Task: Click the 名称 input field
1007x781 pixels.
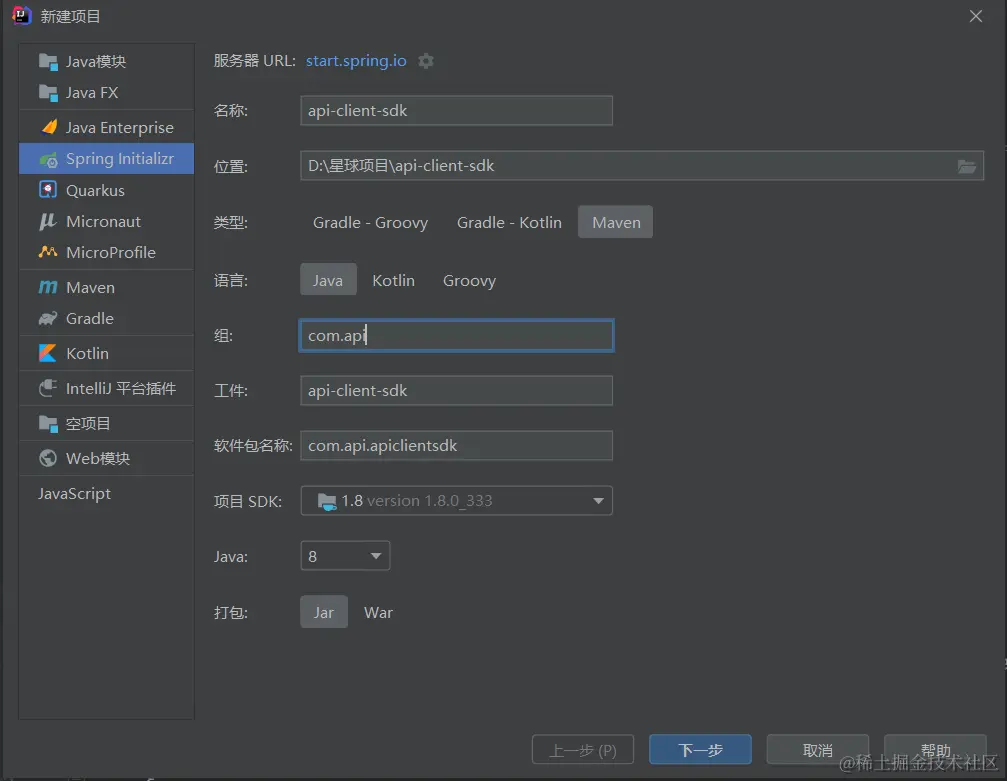Action: [457, 110]
